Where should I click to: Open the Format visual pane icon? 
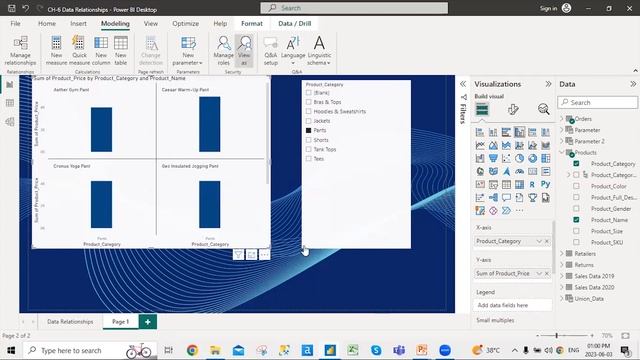513,109
